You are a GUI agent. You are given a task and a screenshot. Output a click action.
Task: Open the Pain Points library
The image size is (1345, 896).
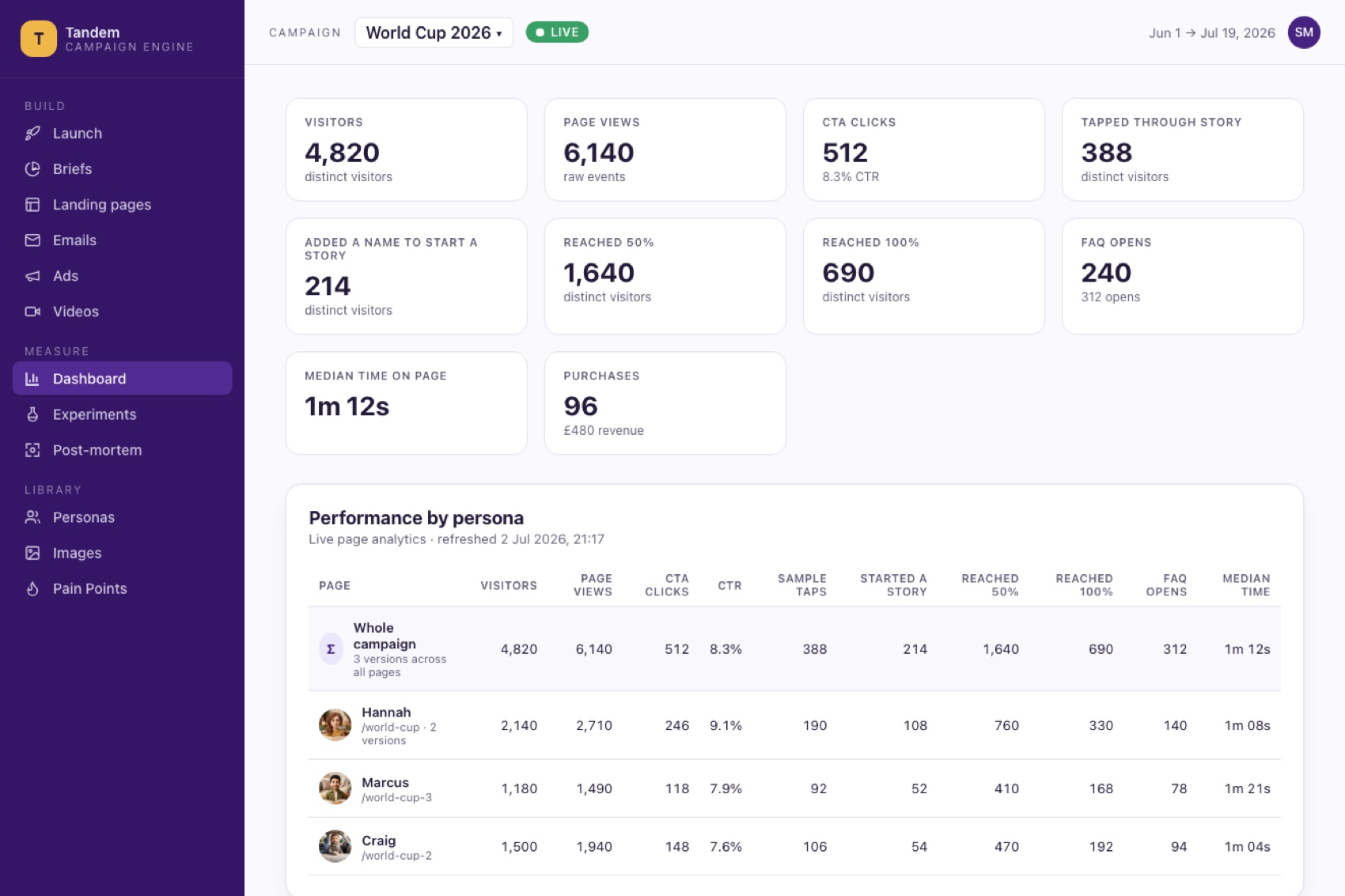123,588
